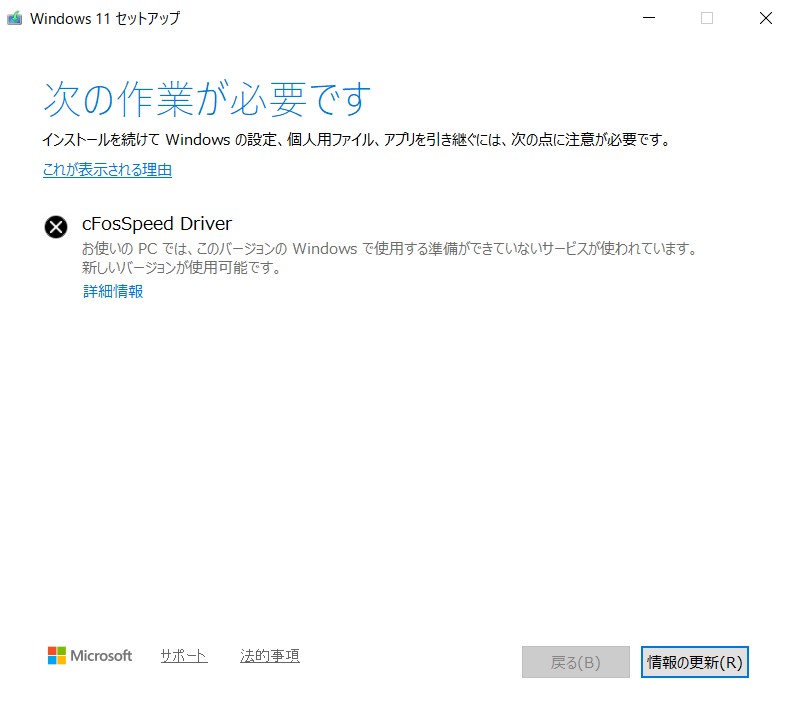
Task: Close the Windows 11 setup window
Action: click(766, 18)
